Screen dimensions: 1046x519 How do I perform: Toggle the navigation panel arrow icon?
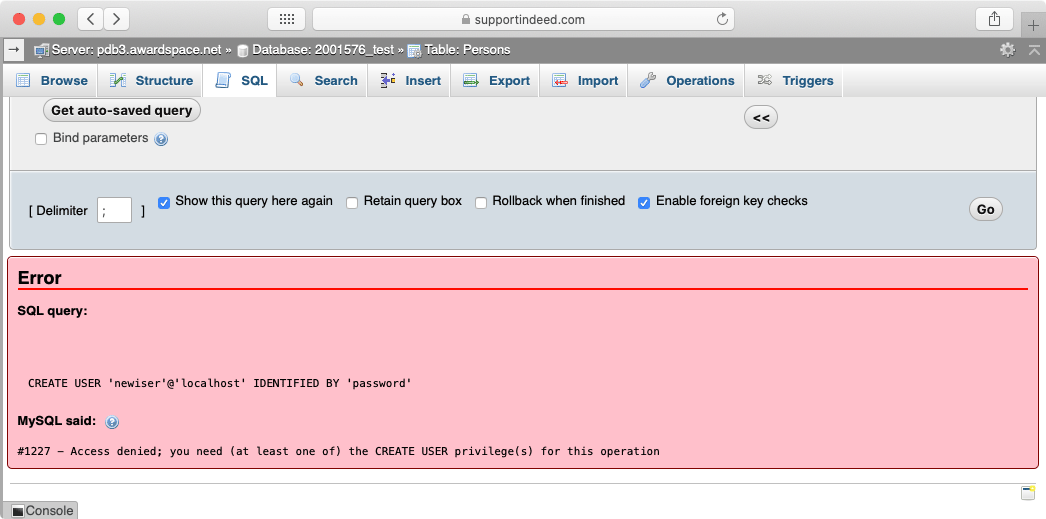click(x=14, y=49)
